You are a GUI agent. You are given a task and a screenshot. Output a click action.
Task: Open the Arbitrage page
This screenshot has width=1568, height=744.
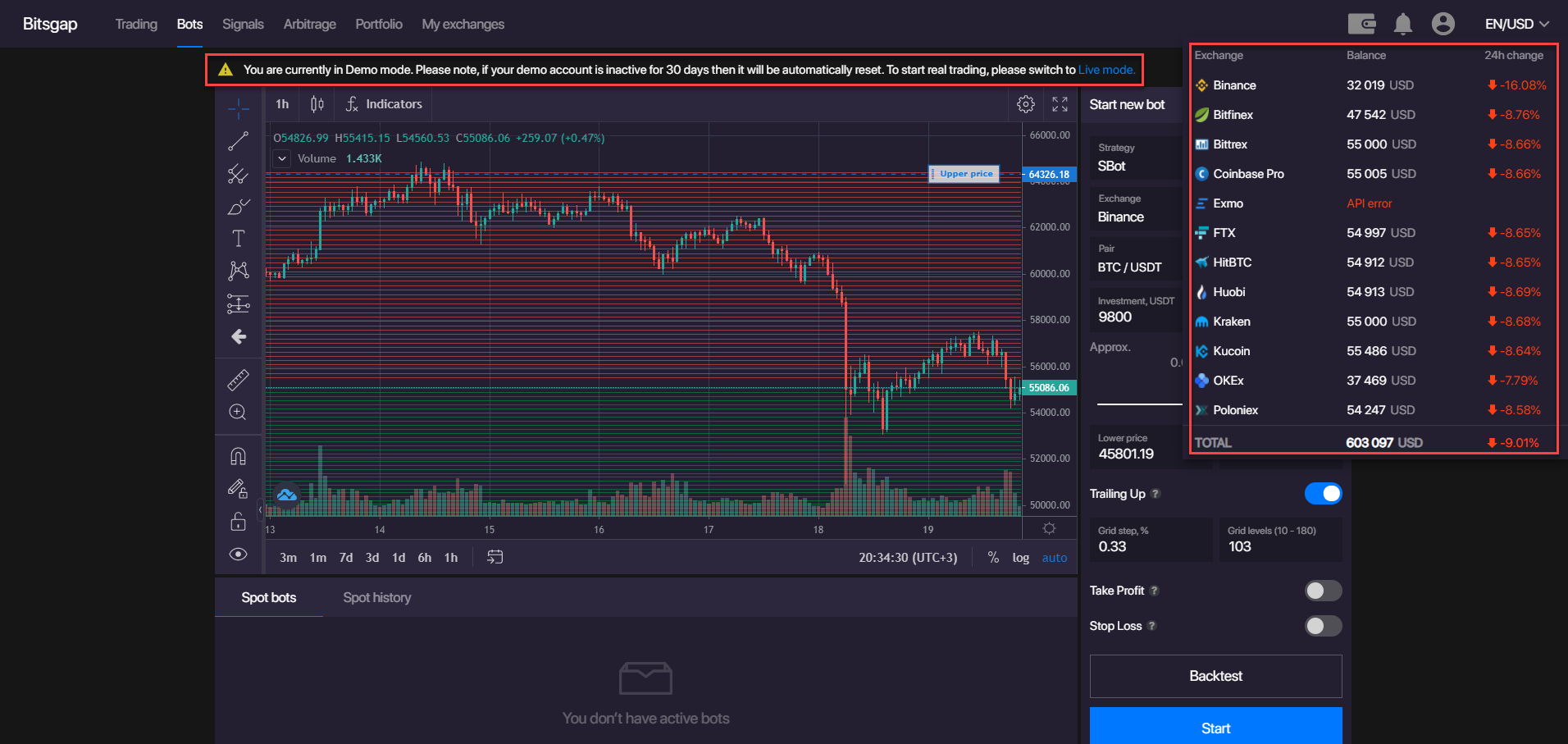coord(309,24)
